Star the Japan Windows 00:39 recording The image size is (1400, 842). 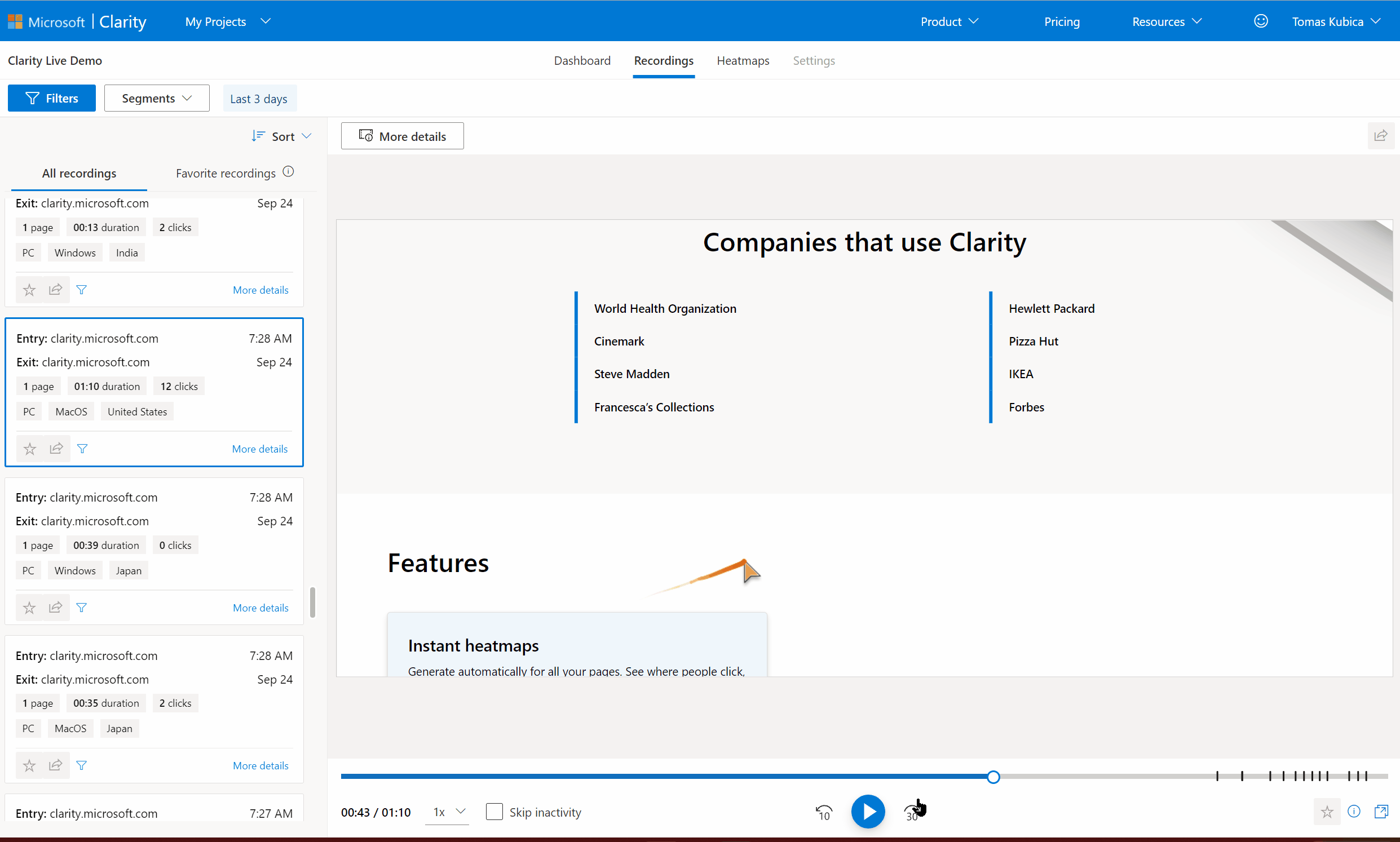click(29, 608)
